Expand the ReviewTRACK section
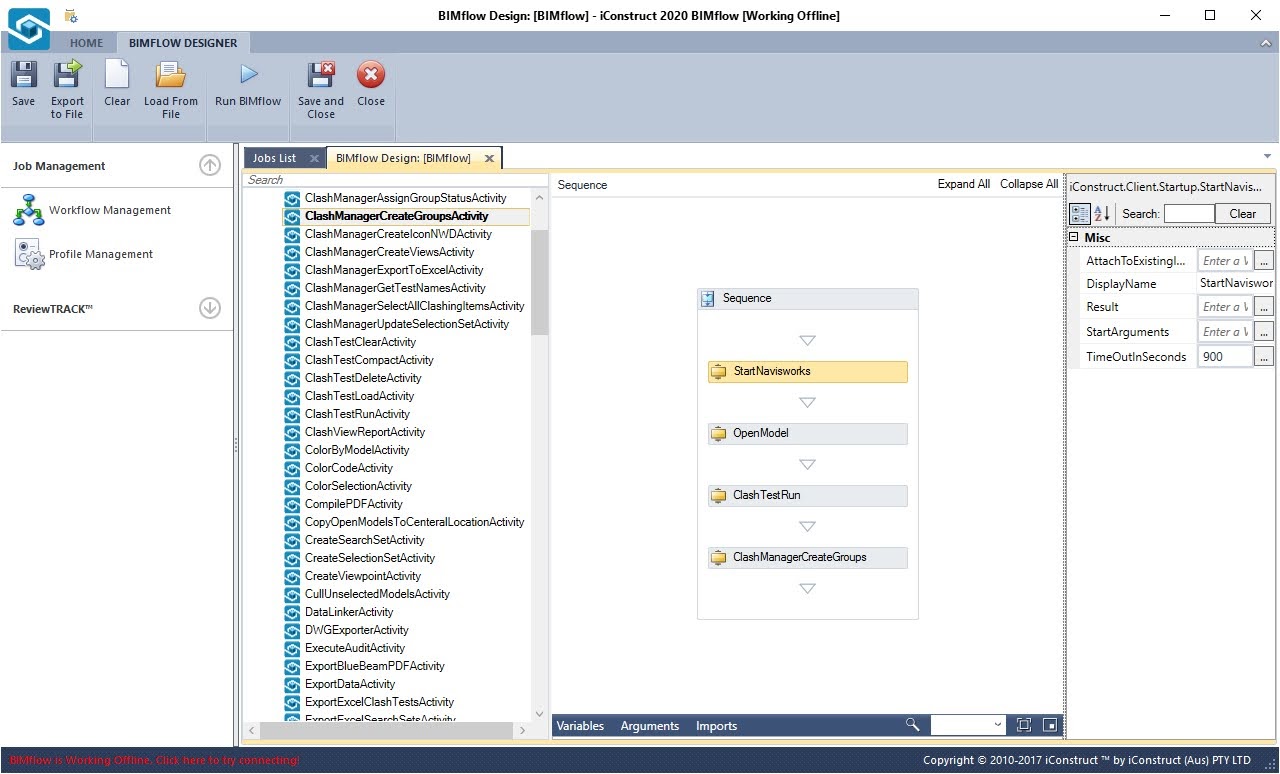 (x=210, y=308)
